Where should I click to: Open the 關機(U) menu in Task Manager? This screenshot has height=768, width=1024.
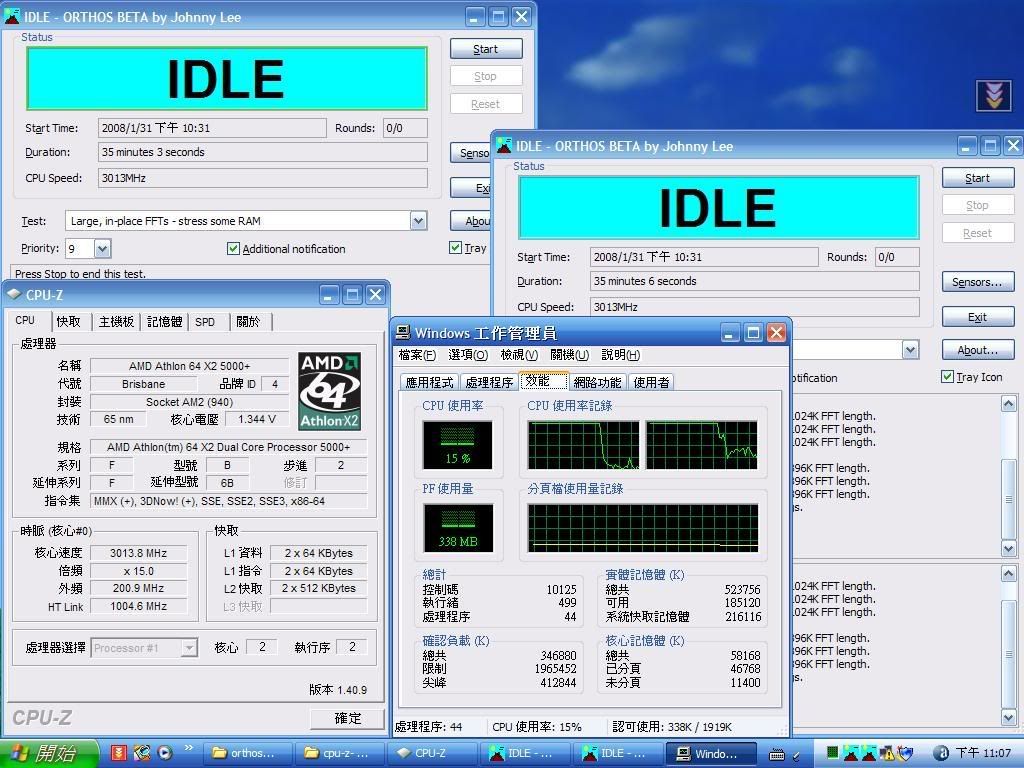(569, 355)
